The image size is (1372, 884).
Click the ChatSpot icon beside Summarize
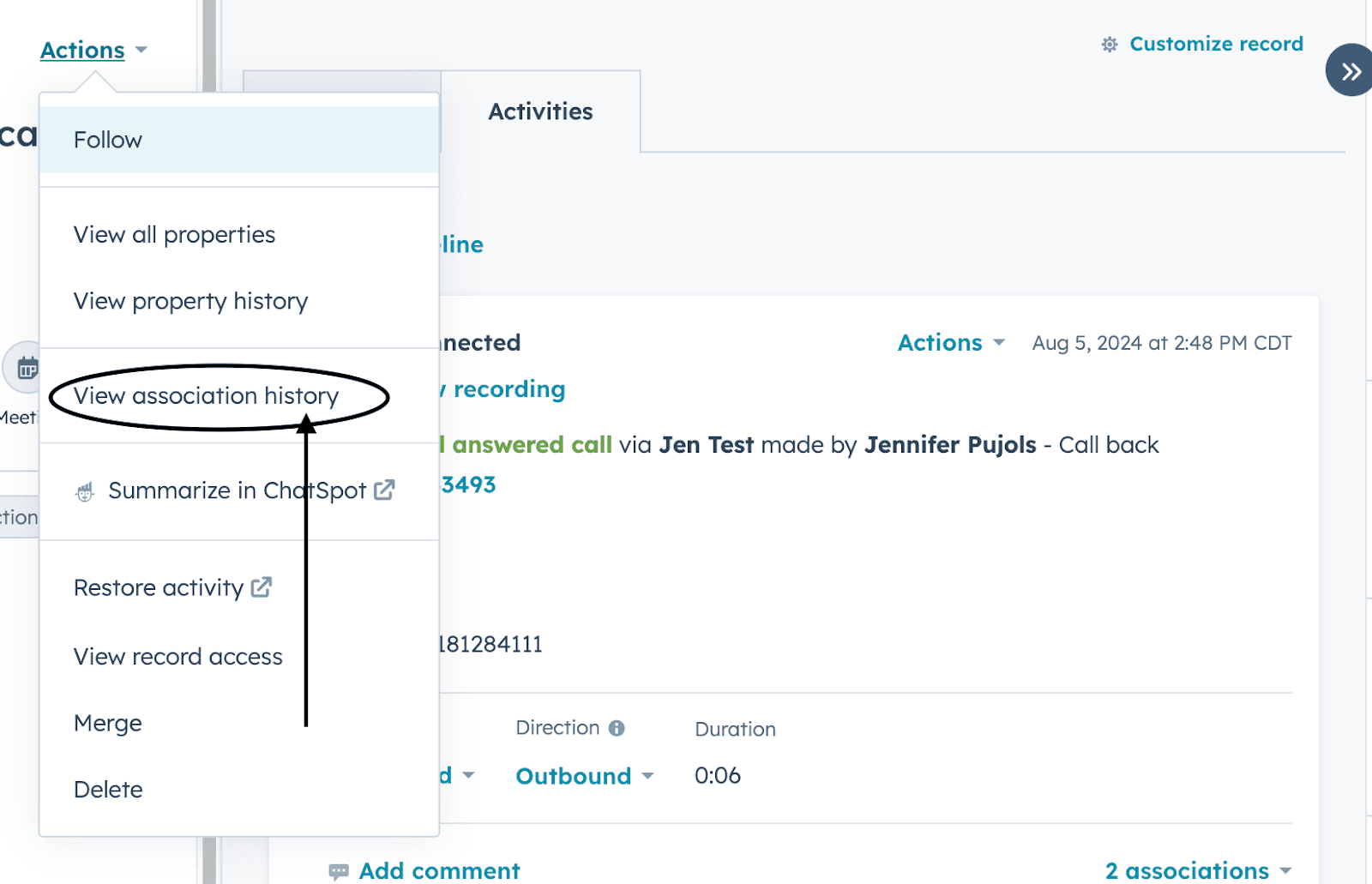coord(85,491)
